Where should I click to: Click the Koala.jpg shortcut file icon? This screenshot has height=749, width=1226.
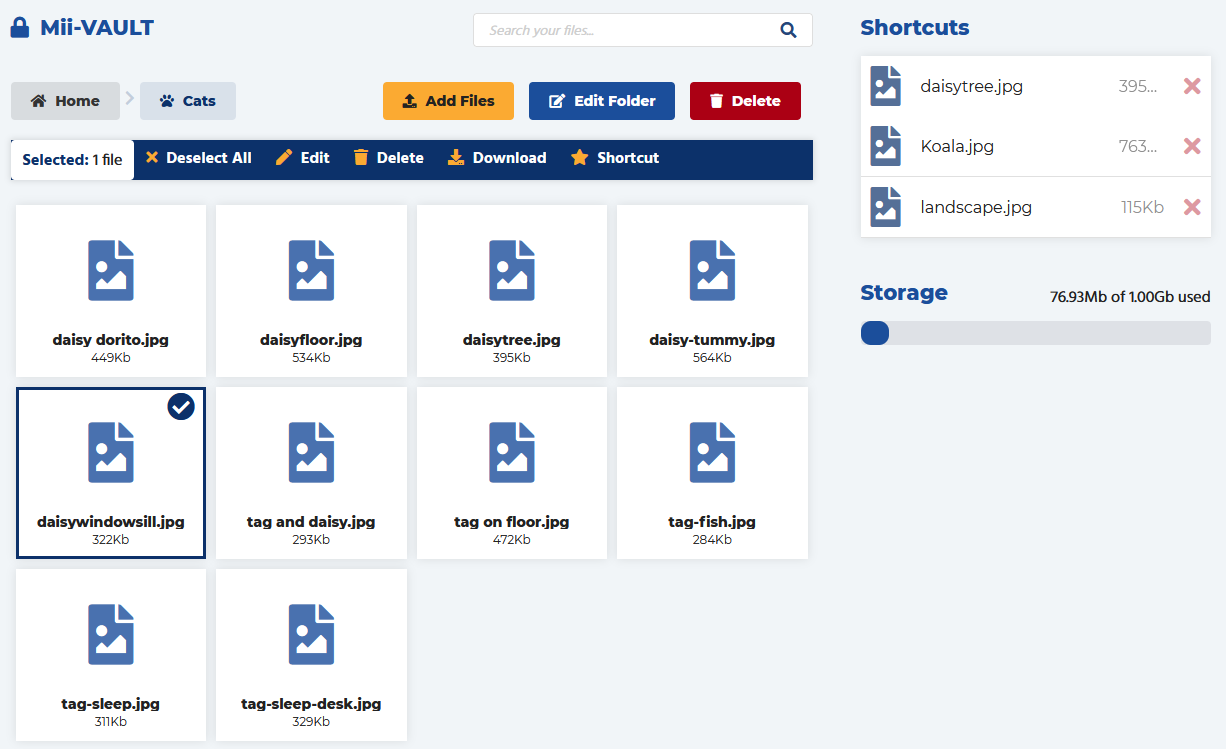point(885,146)
